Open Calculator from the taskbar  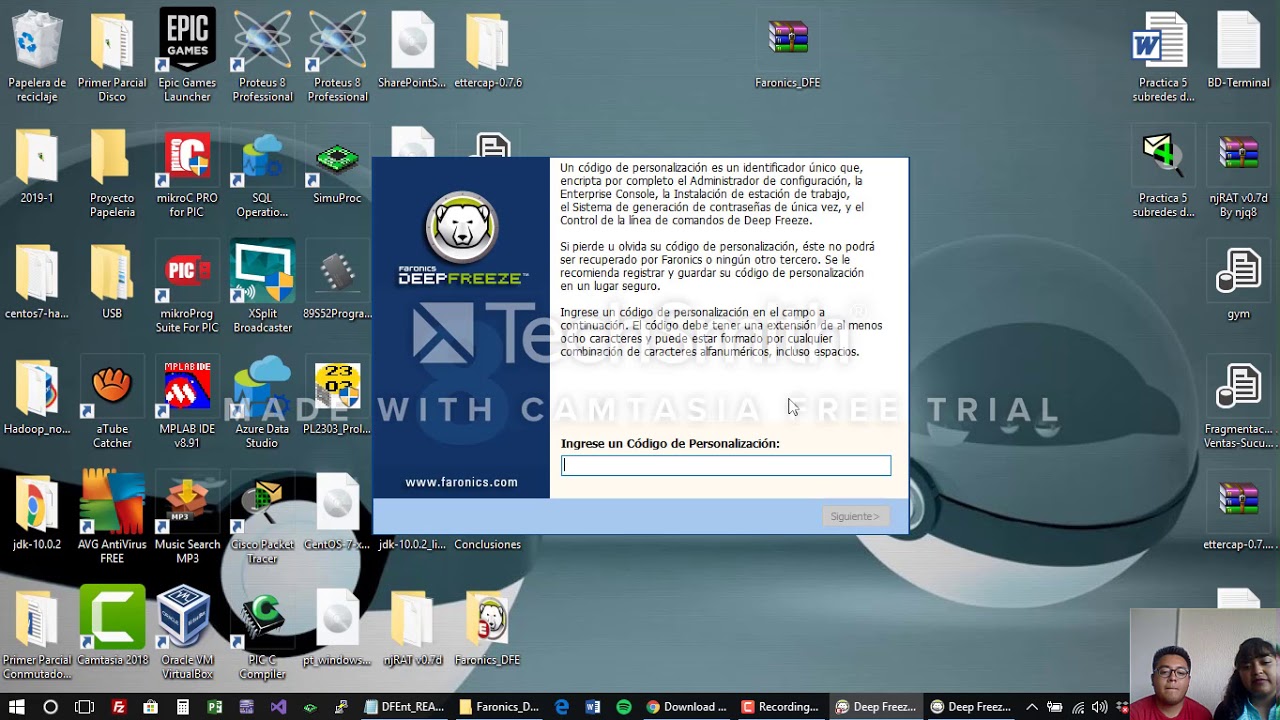tap(182, 707)
